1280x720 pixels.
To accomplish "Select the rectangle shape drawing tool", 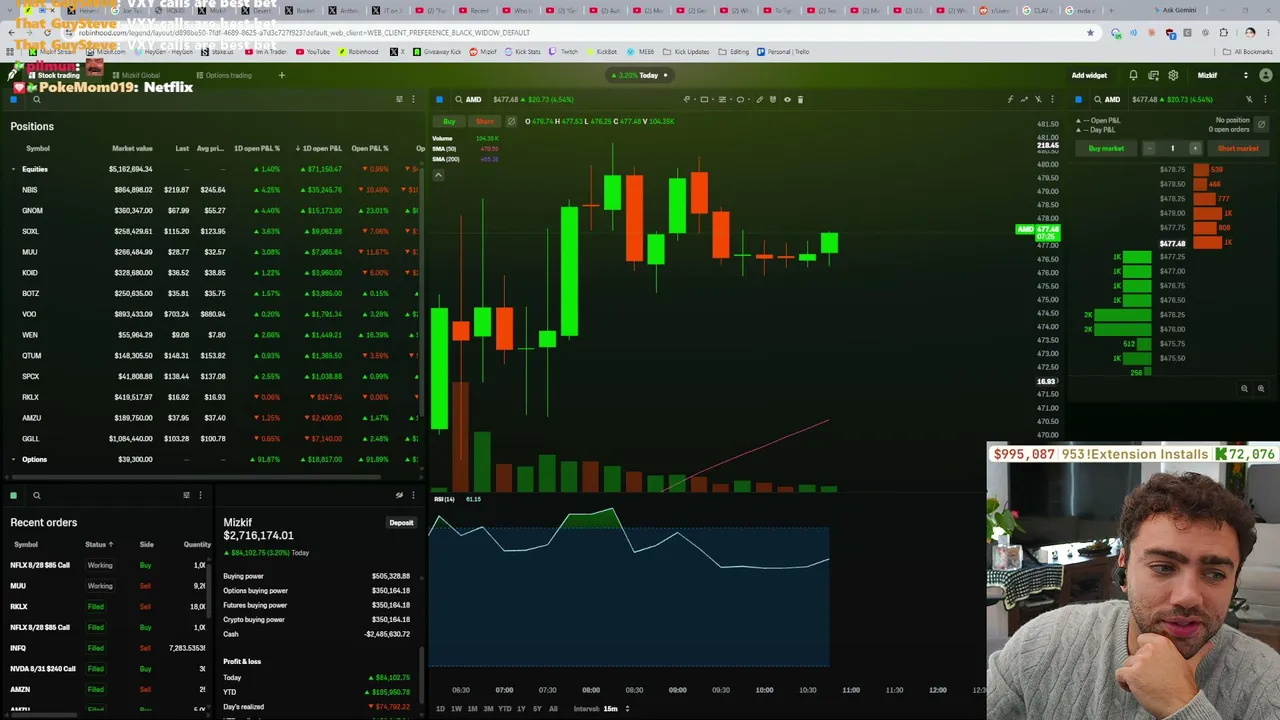I will pyautogui.click(x=704, y=99).
